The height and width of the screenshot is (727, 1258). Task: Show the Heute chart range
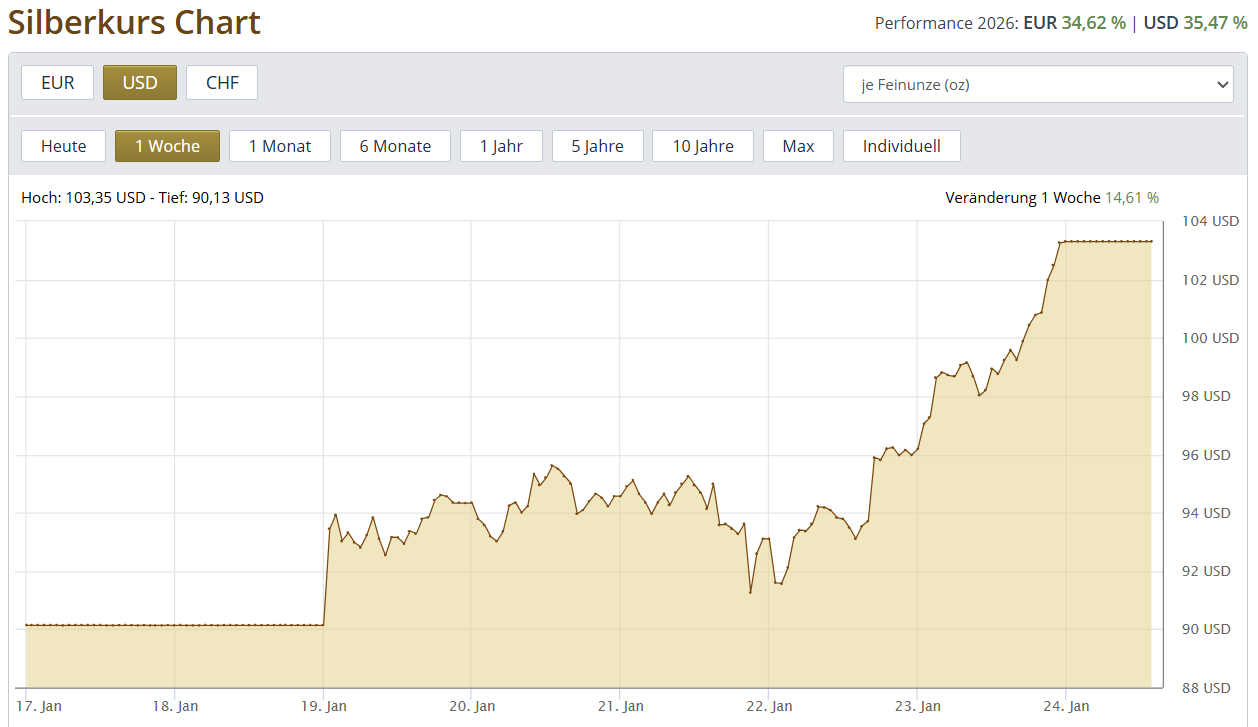point(63,146)
